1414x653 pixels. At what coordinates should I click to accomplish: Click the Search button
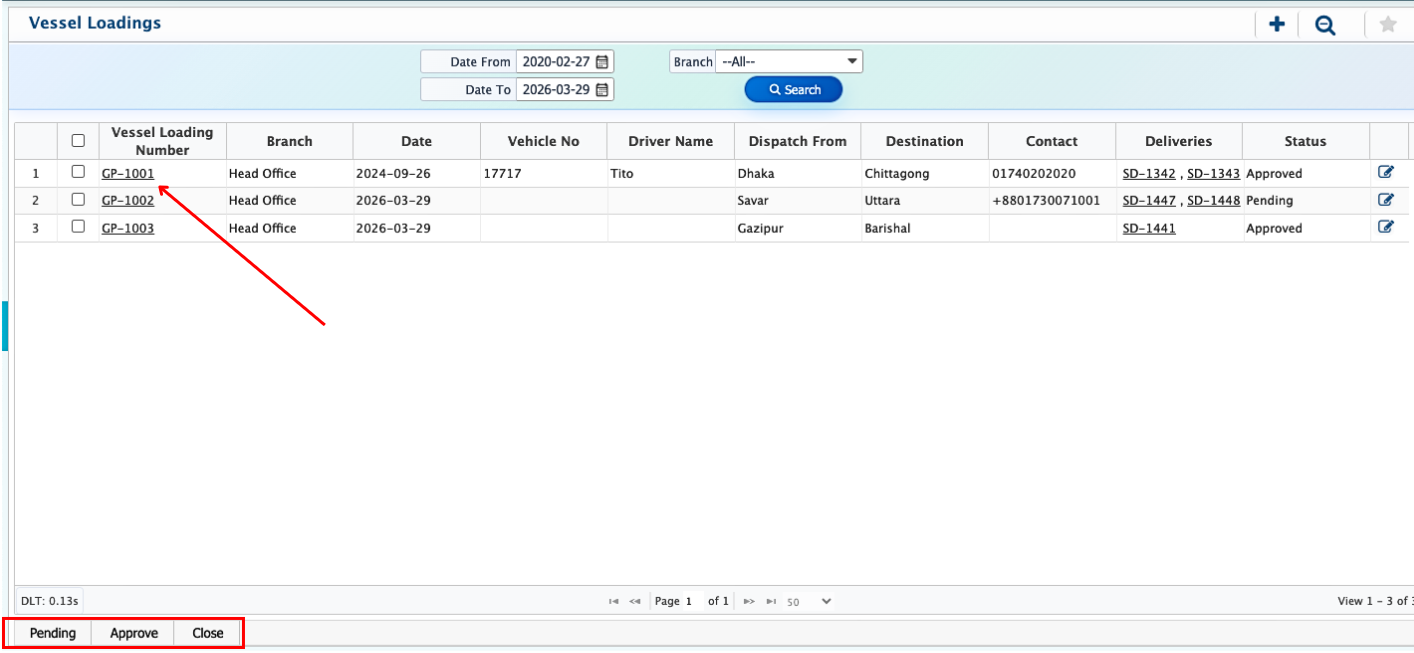click(793, 89)
